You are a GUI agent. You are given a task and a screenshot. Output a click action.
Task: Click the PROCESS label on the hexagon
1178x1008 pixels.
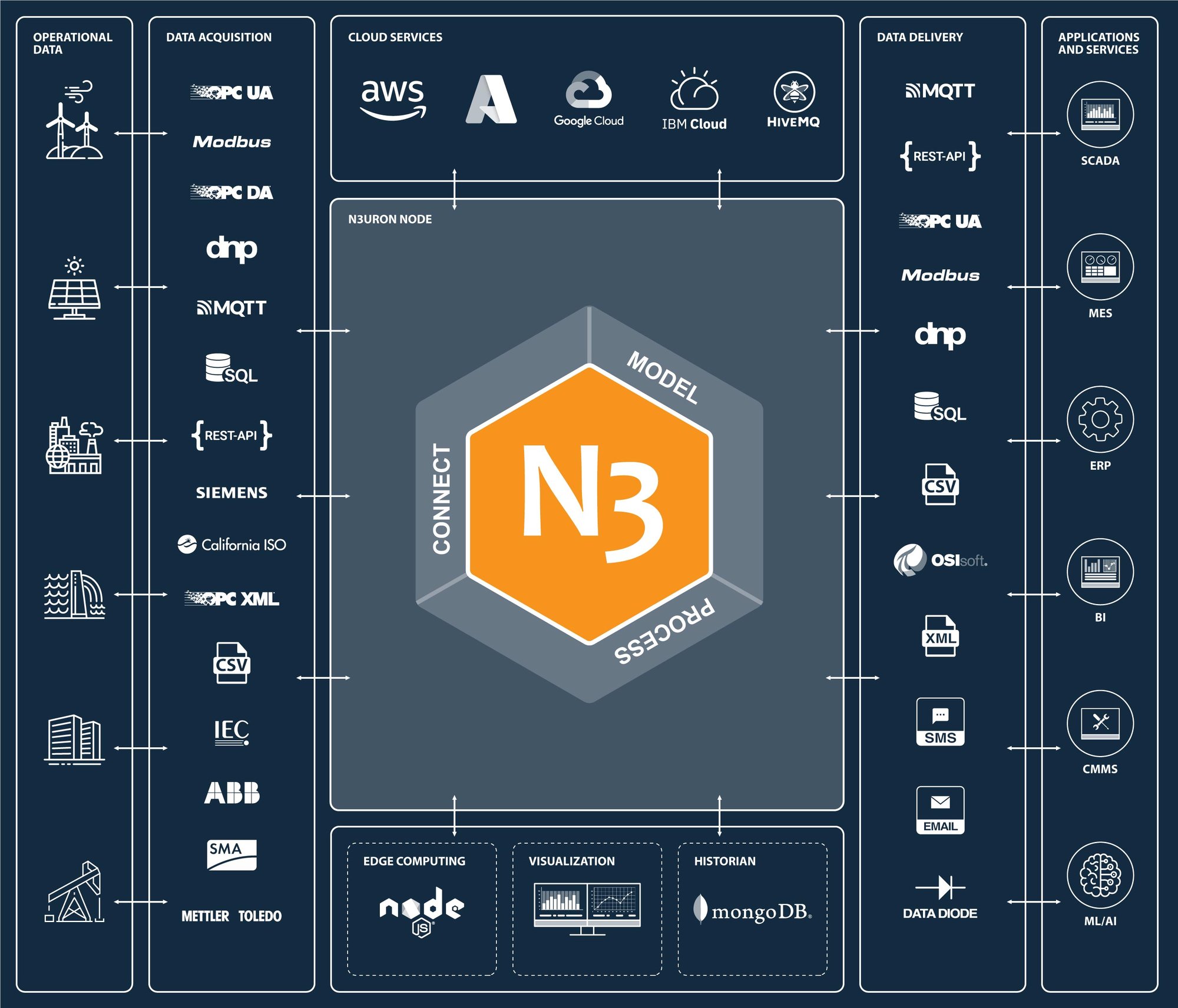tap(664, 631)
